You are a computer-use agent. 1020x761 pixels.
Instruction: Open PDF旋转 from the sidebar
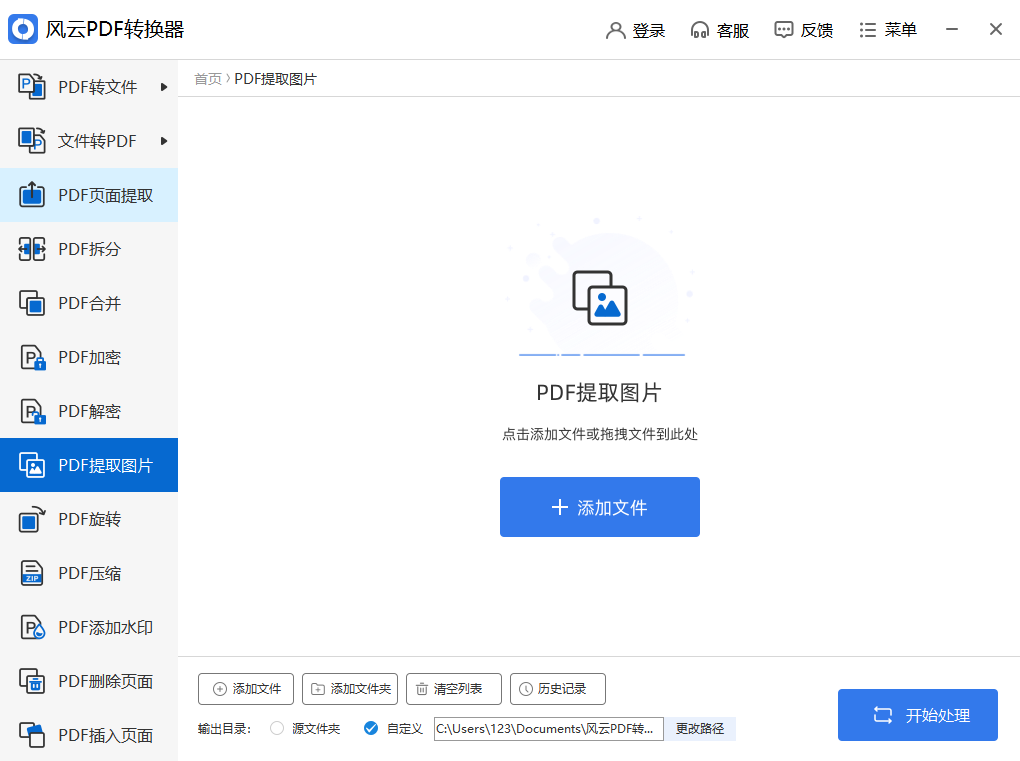coord(89,519)
